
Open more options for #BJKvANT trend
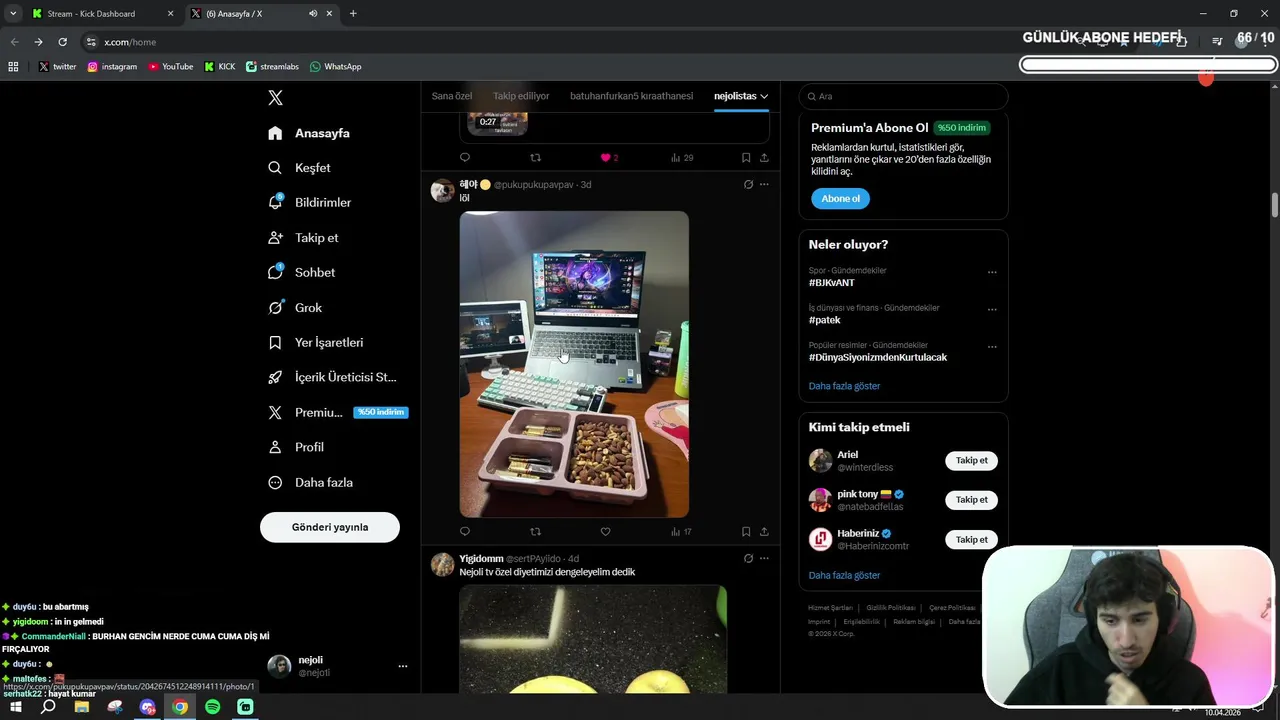992,272
